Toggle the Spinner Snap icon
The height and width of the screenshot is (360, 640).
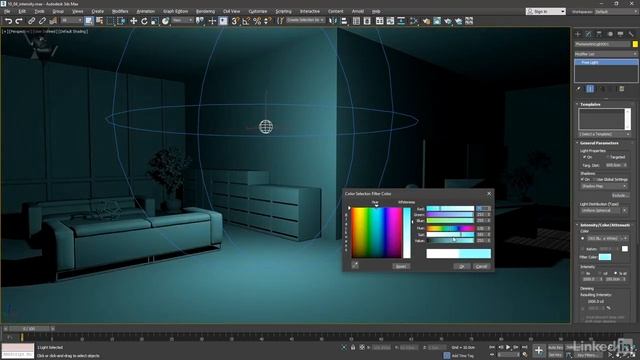click(x=268, y=21)
